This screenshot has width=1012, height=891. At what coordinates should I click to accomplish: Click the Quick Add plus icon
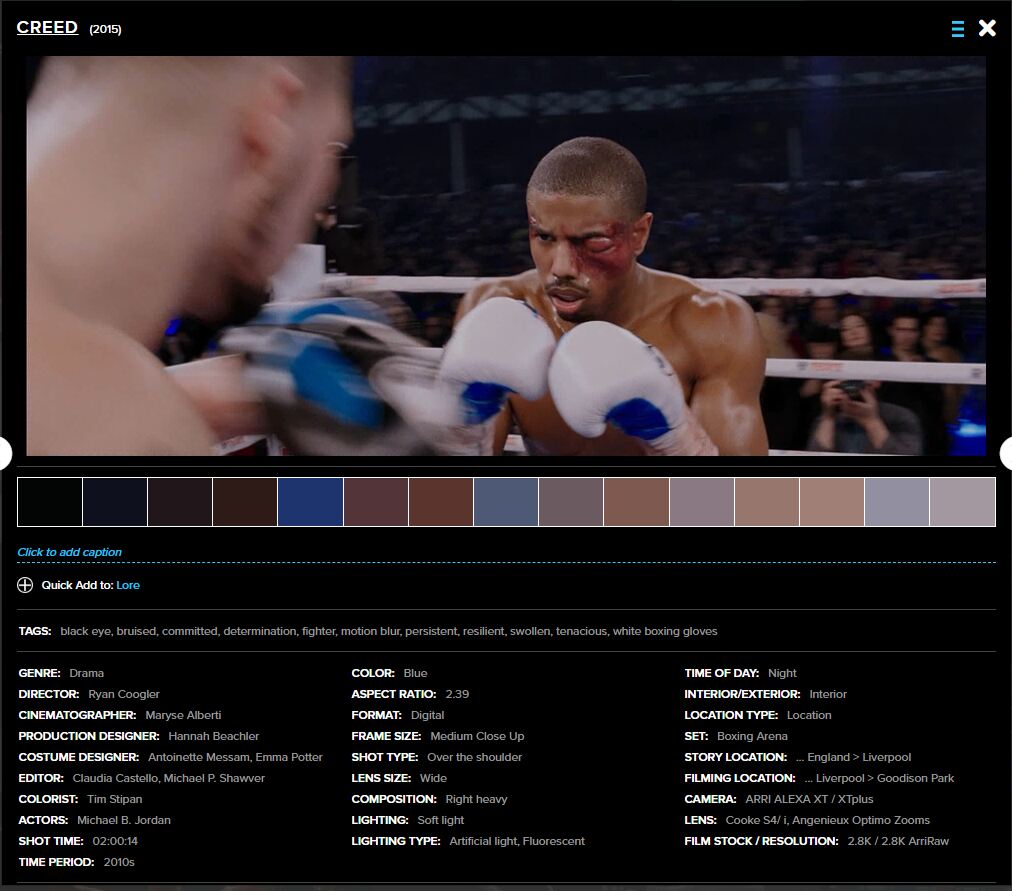(x=25, y=585)
